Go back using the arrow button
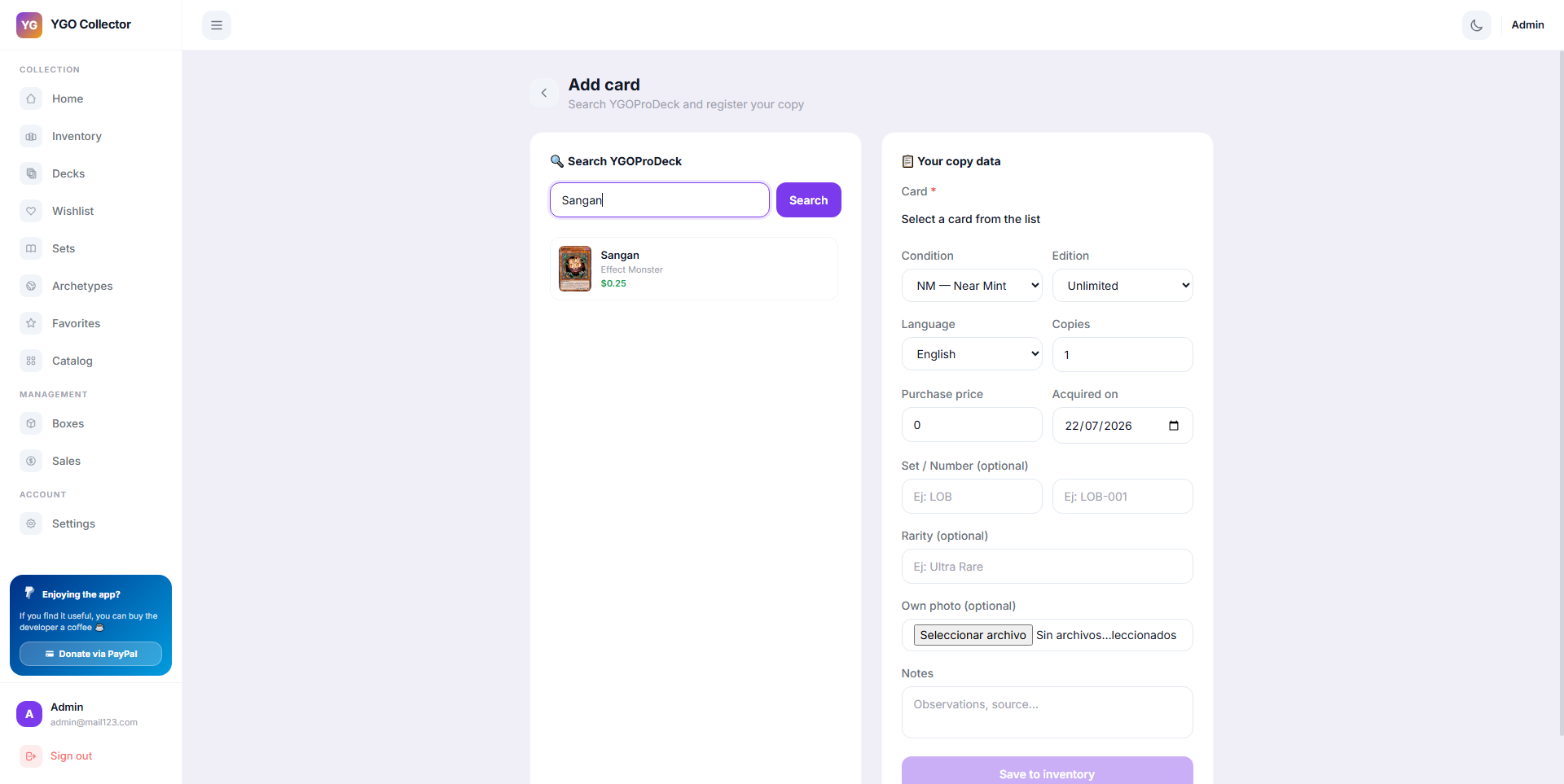 pos(544,93)
